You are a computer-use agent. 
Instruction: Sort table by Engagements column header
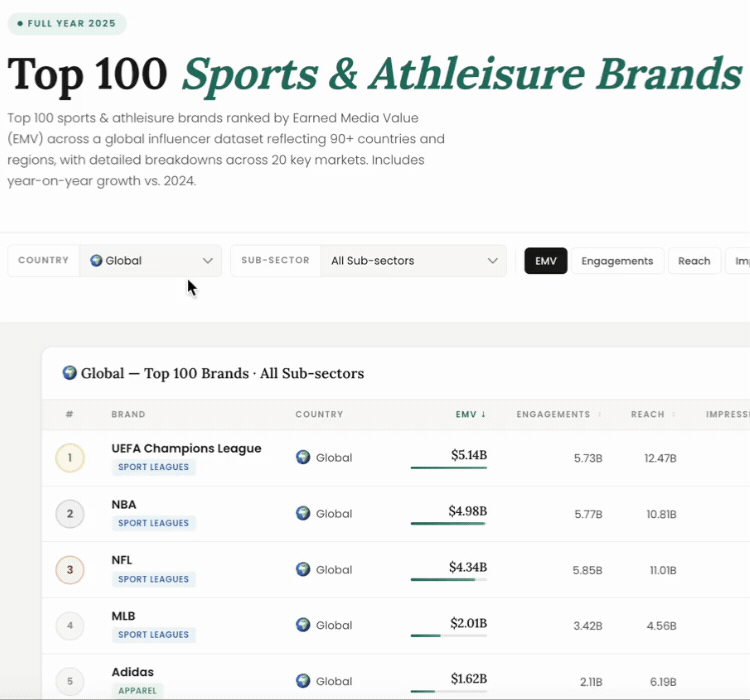[x=558, y=414]
